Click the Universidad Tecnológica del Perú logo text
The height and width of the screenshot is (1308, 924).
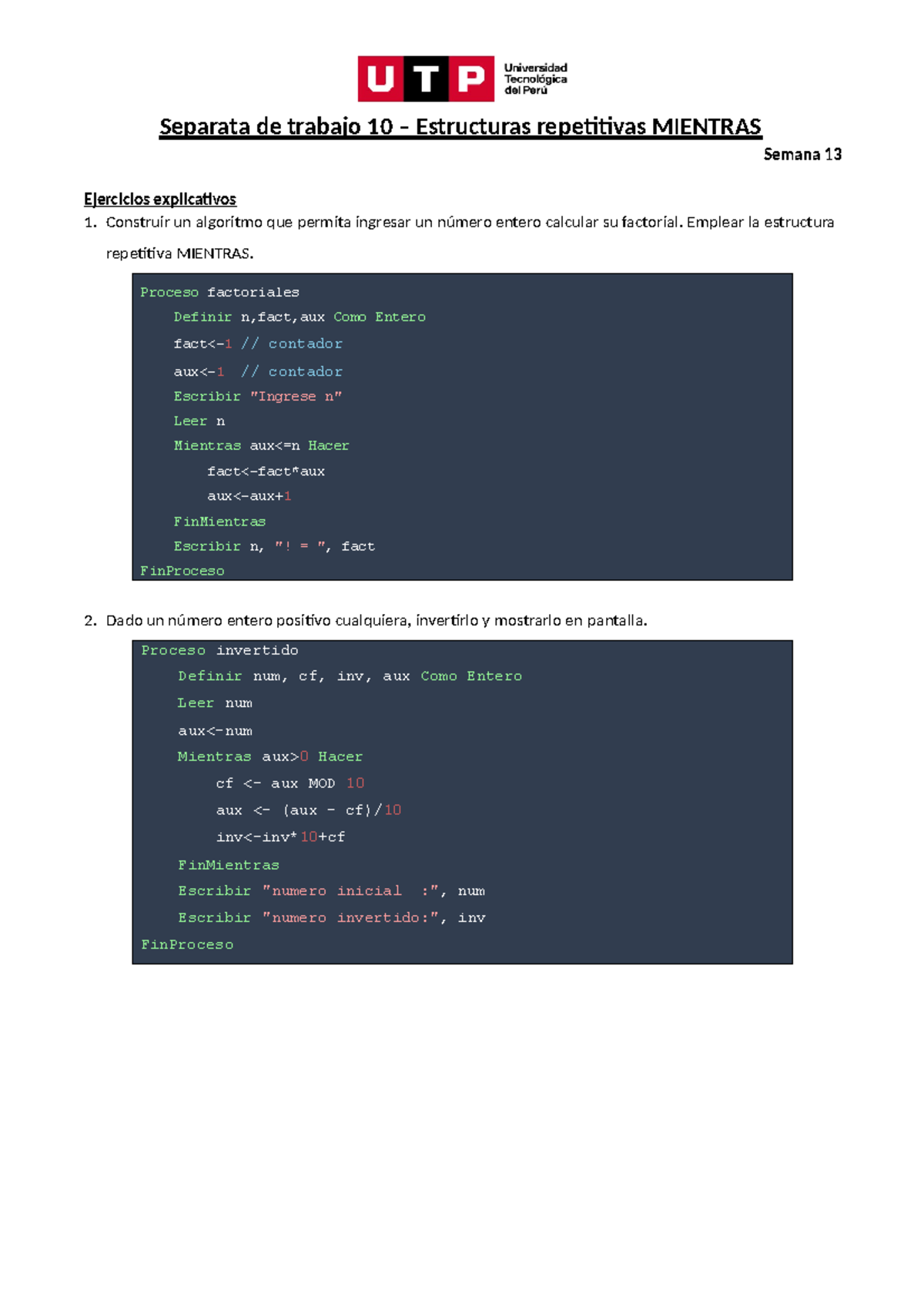coord(535,79)
